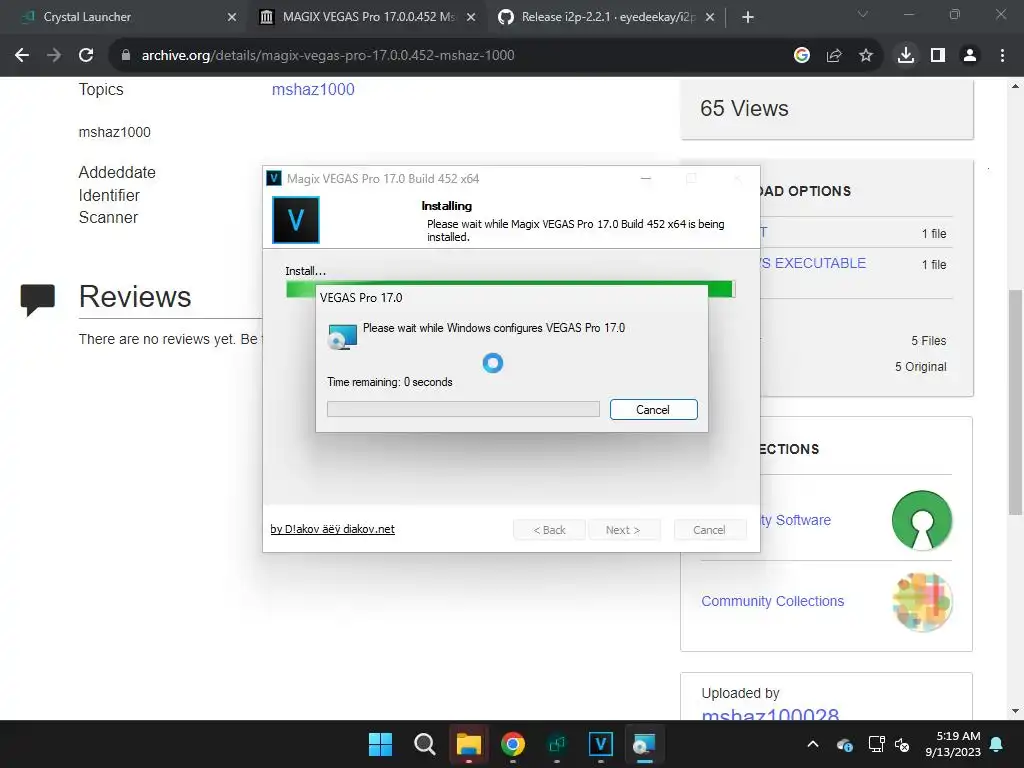Viewport: 1024px width, 768px height.
Task: Click the installer's bottom Cancel button
Action: [709, 530]
